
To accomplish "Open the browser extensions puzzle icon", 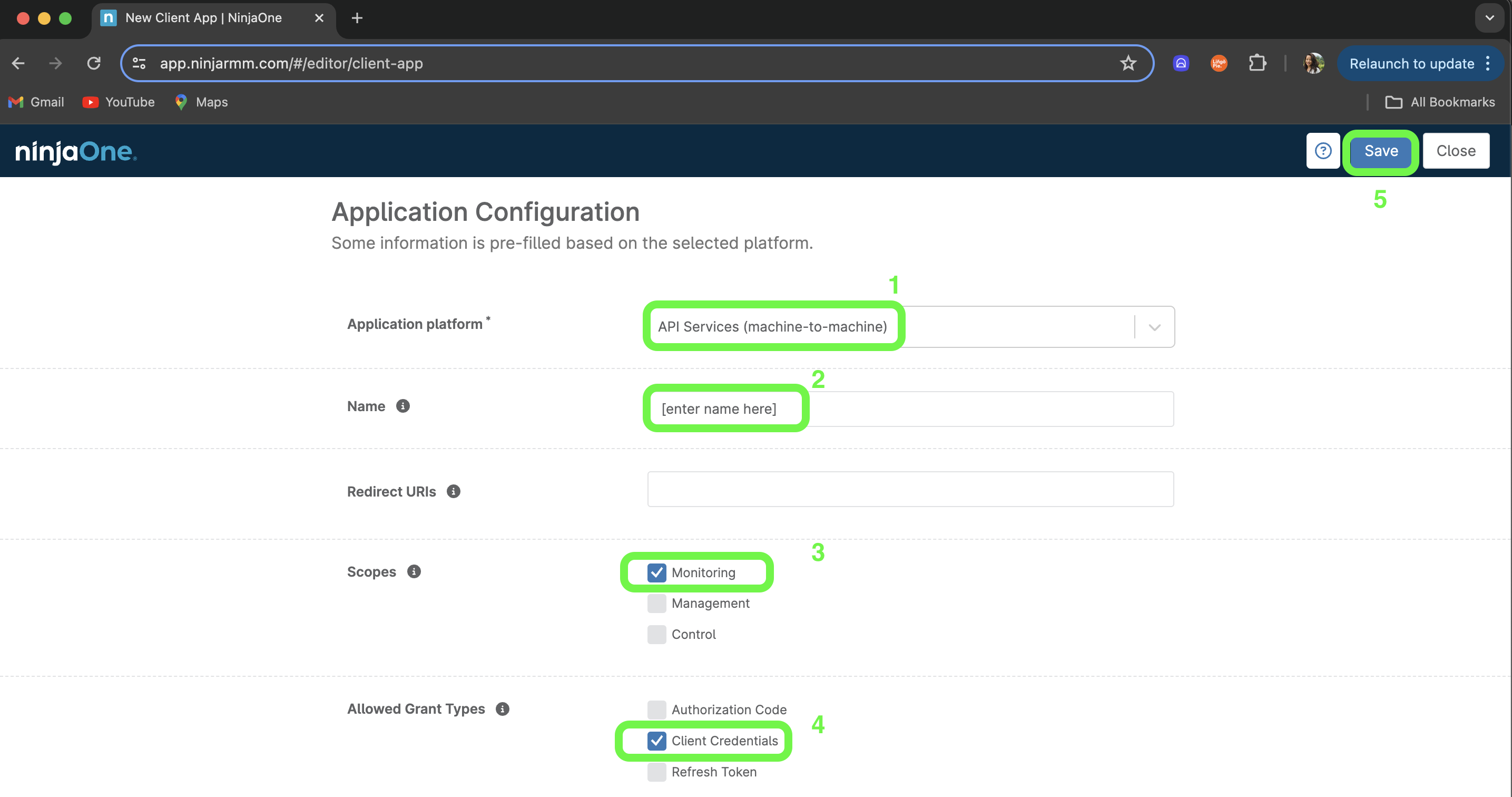I will pyautogui.click(x=1257, y=63).
